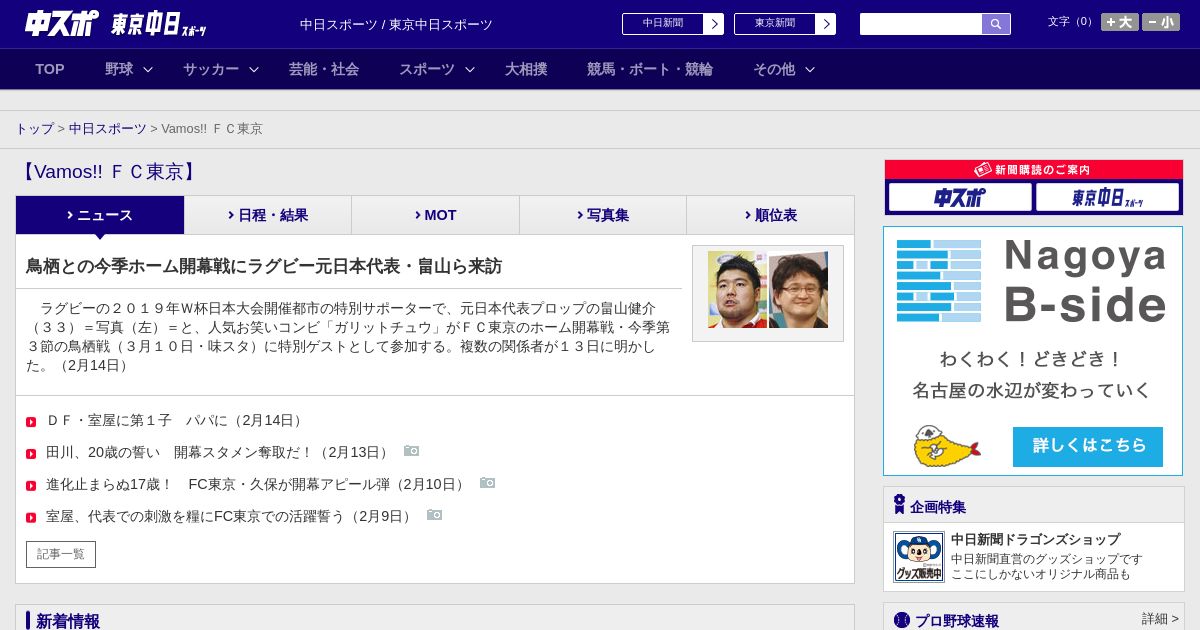The width and height of the screenshot is (1200, 630).
Task: Open the 記事一覧 article list button
Action: pos(61,554)
